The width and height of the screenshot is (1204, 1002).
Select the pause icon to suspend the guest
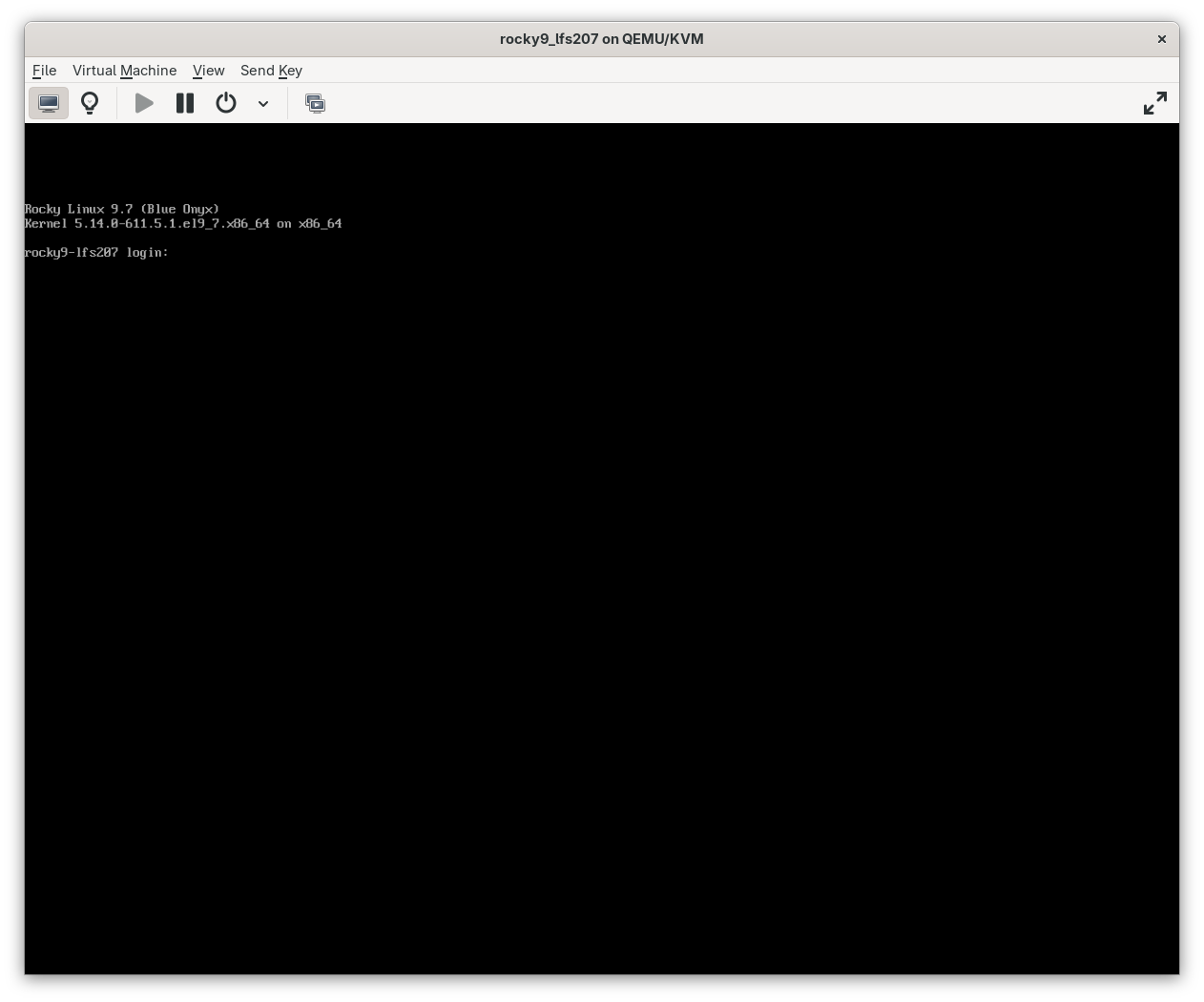[x=184, y=103]
